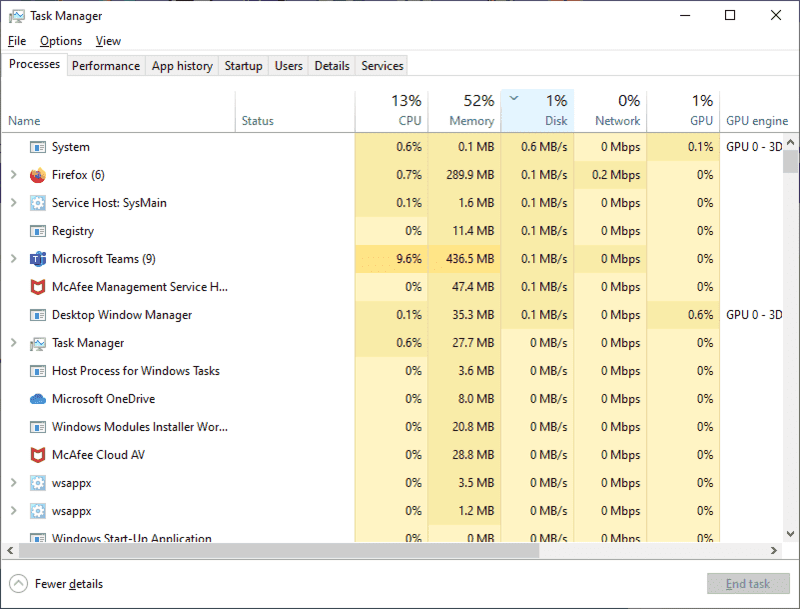
Task: Click the scroll down arrow on vertical scrollbar
Action: 790,534
